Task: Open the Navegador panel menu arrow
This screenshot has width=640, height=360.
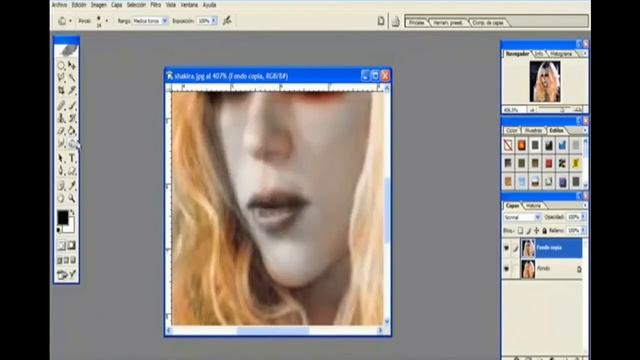Action: (585, 53)
